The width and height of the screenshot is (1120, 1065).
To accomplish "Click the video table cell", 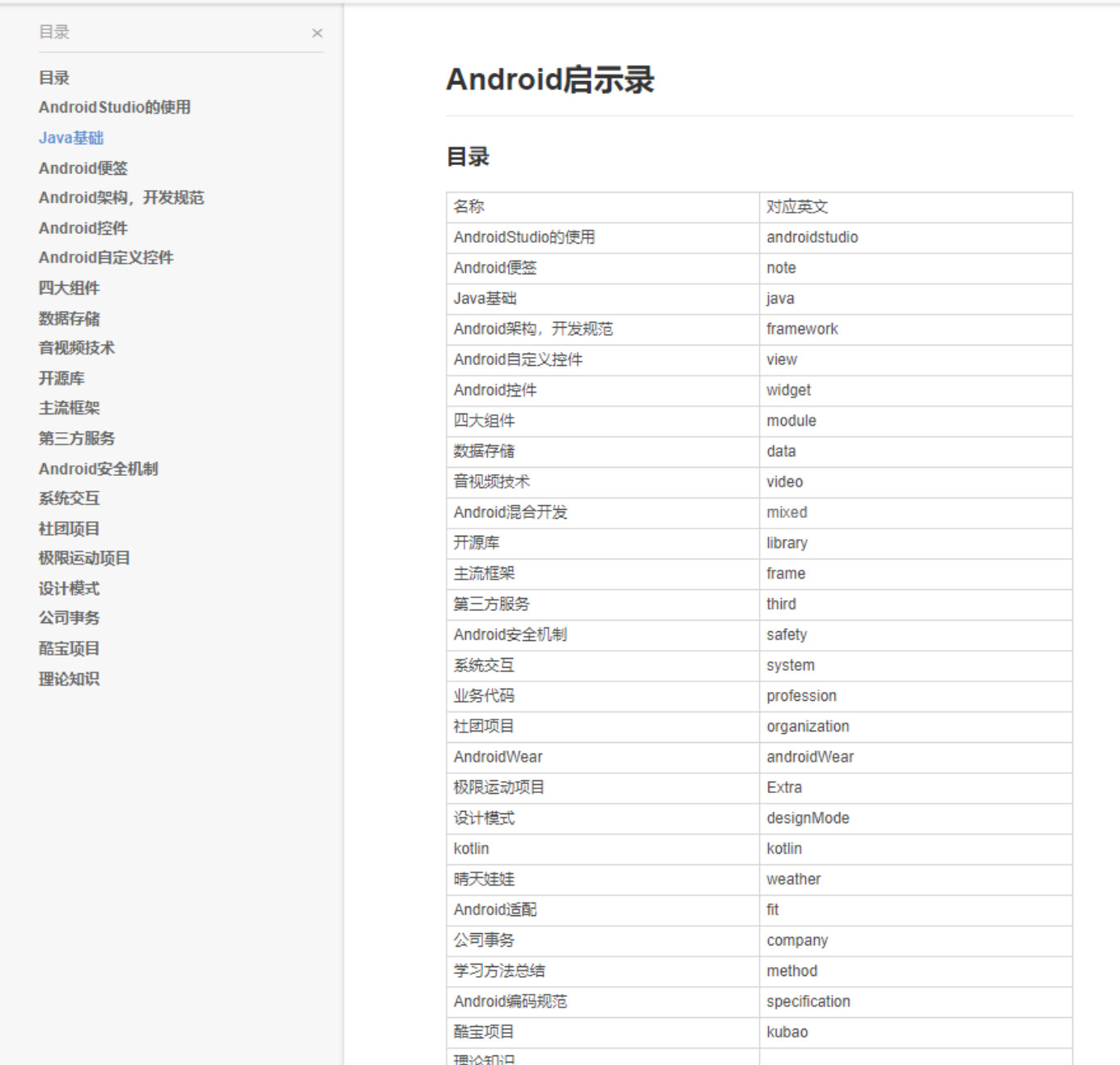I will click(916, 482).
